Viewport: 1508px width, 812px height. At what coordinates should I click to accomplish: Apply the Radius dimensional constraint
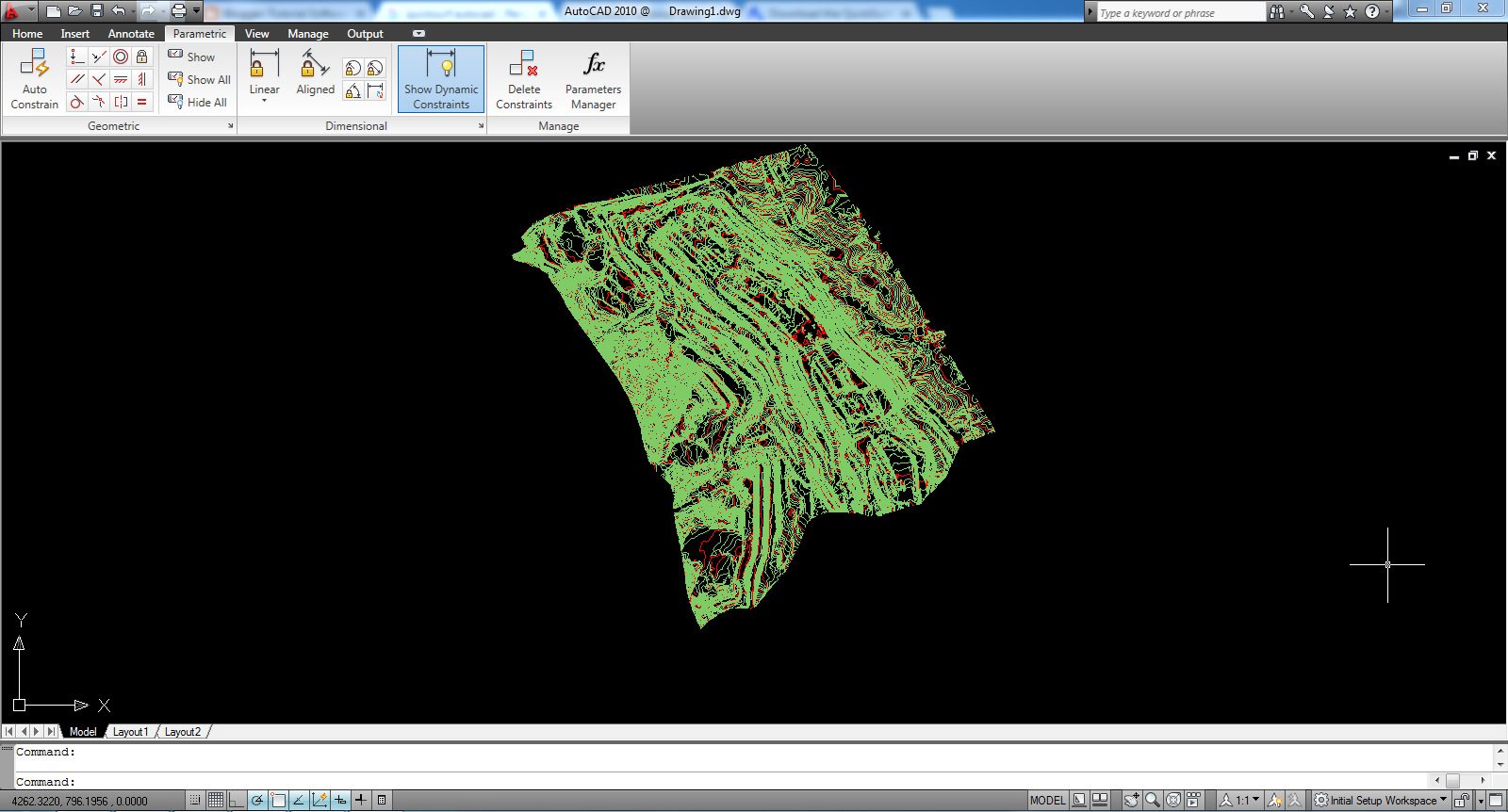[352, 68]
